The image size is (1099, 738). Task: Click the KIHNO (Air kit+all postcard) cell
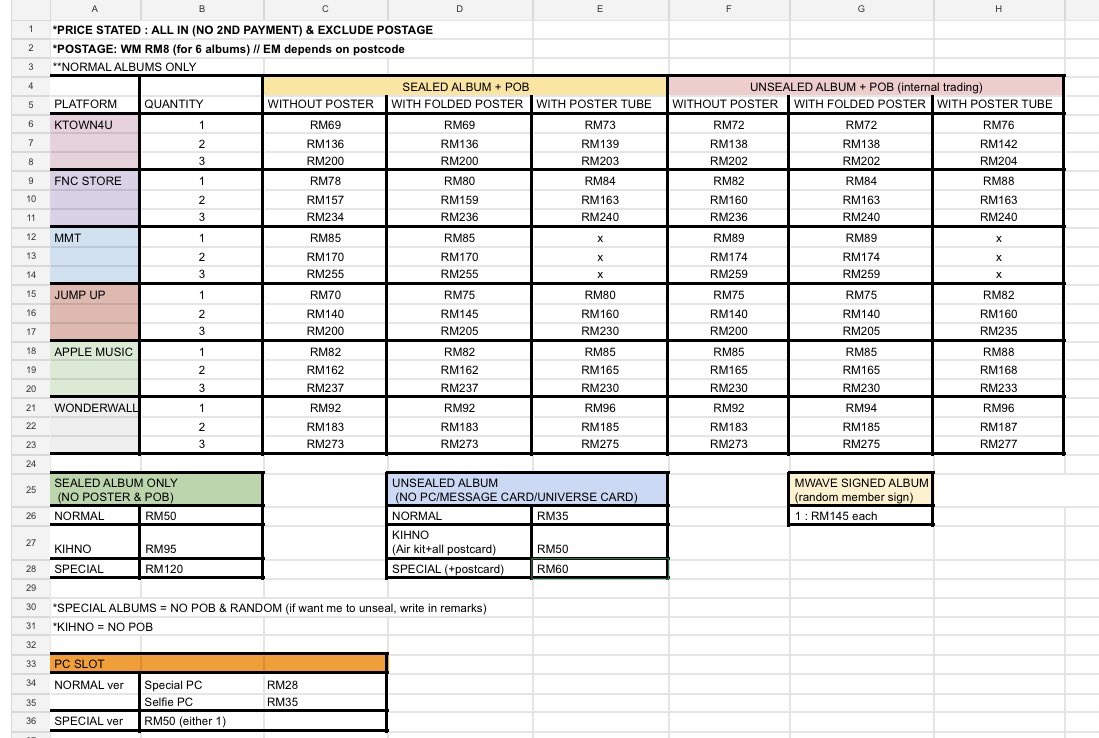(x=459, y=541)
